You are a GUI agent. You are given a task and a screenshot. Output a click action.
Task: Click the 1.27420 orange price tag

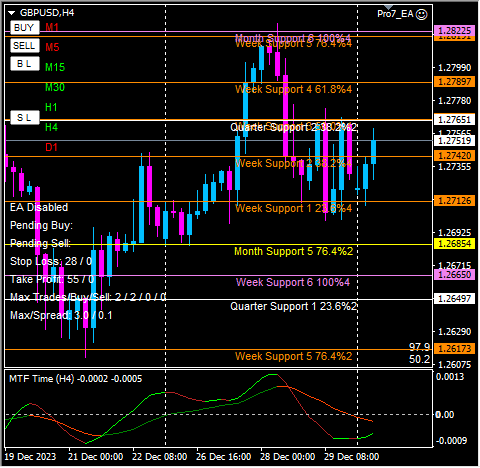(455, 156)
